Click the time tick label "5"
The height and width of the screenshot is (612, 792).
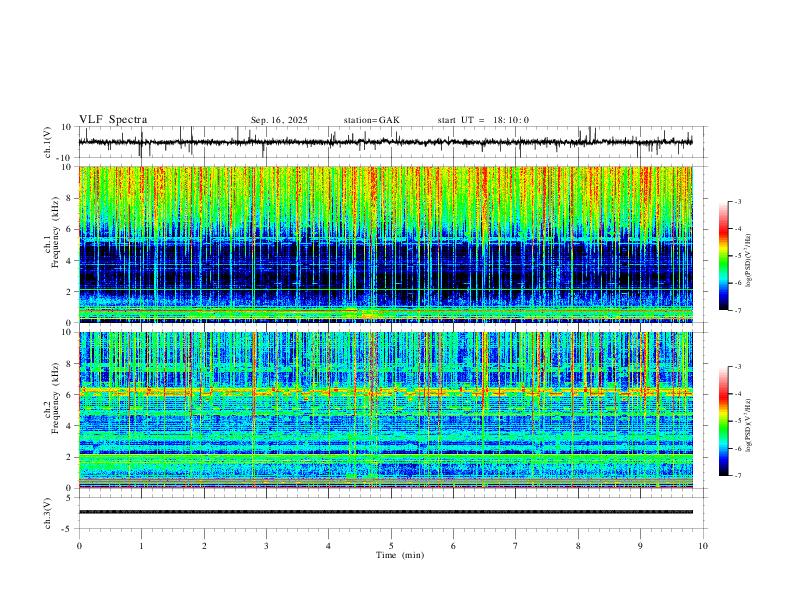click(x=391, y=546)
